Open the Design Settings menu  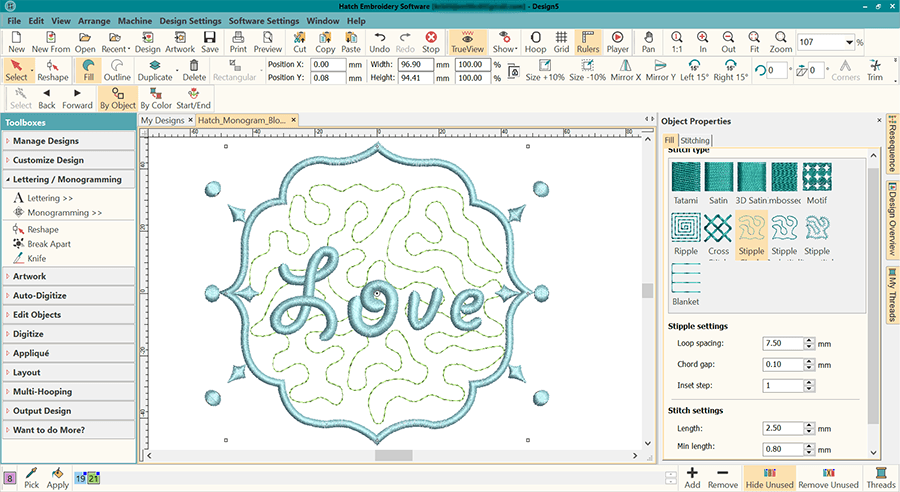[x=189, y=20]
